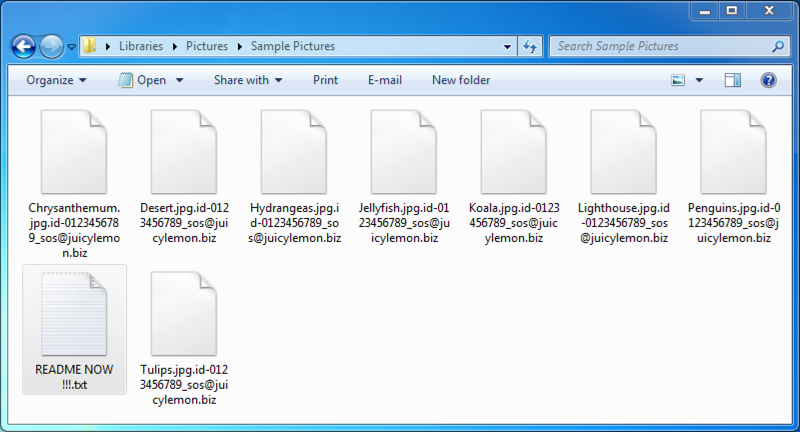Expand the view options dropdown arrow
The image size is (800, 432).
pos(699,80)
